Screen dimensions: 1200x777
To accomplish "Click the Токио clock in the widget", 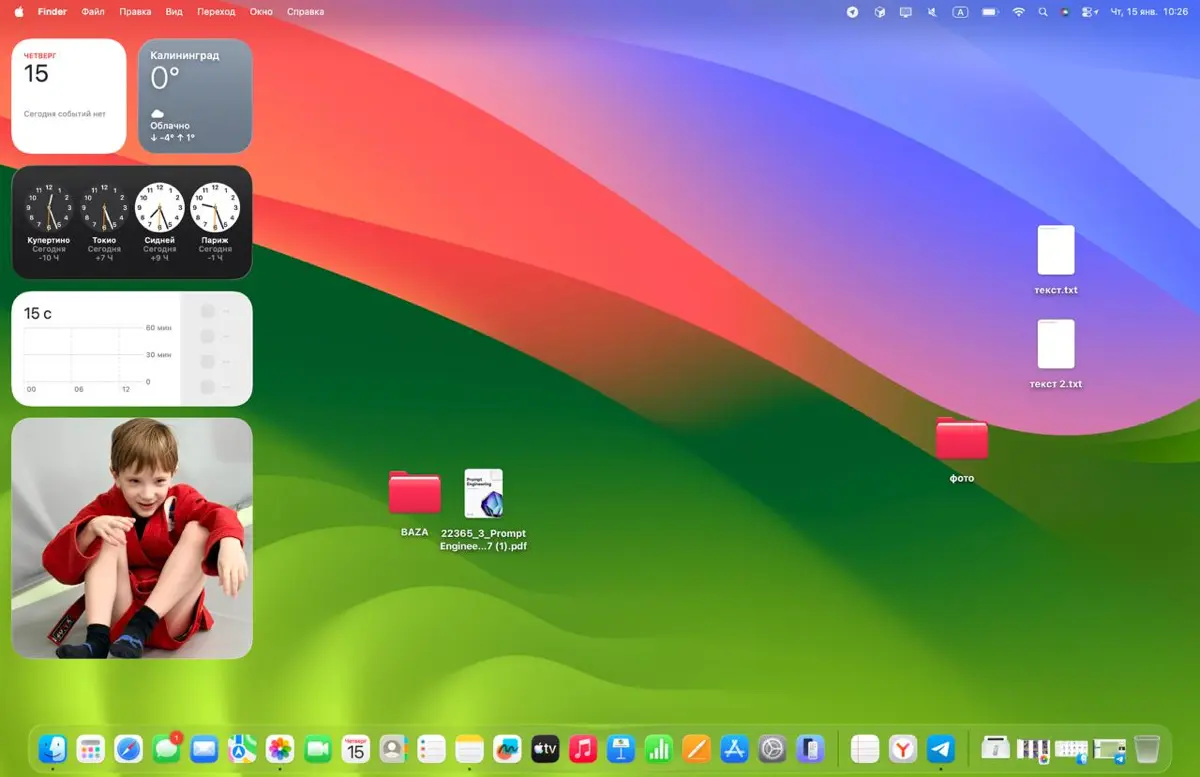I will coord(104,207).
